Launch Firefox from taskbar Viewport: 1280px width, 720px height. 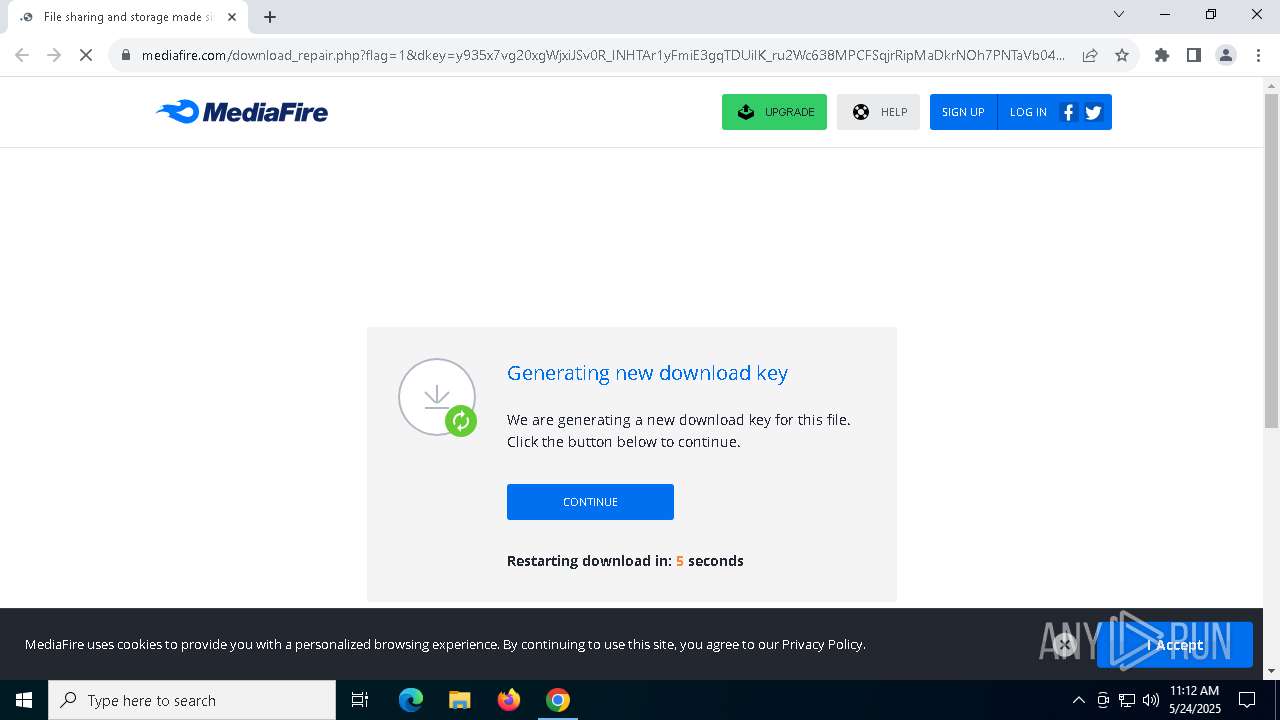[509, 700]
